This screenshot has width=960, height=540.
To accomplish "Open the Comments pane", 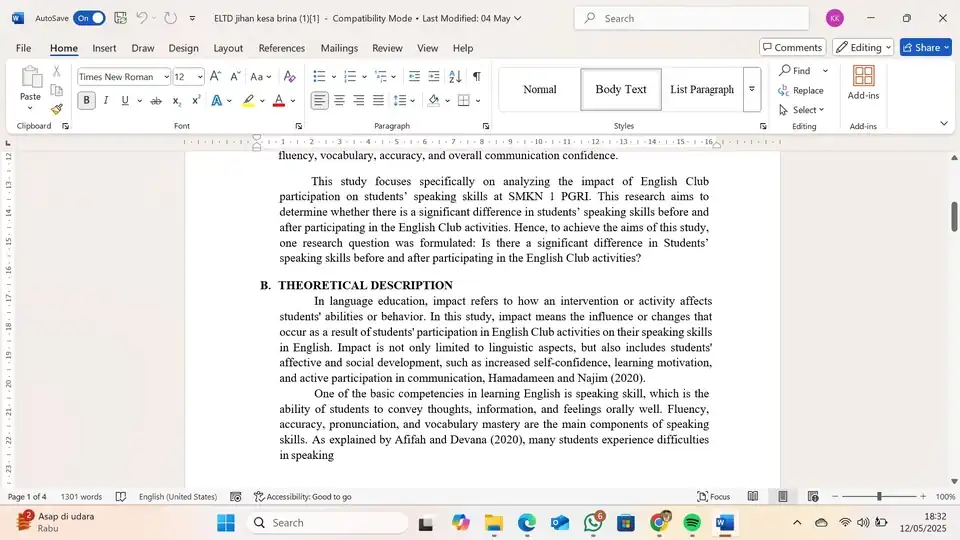I will 793,47.
